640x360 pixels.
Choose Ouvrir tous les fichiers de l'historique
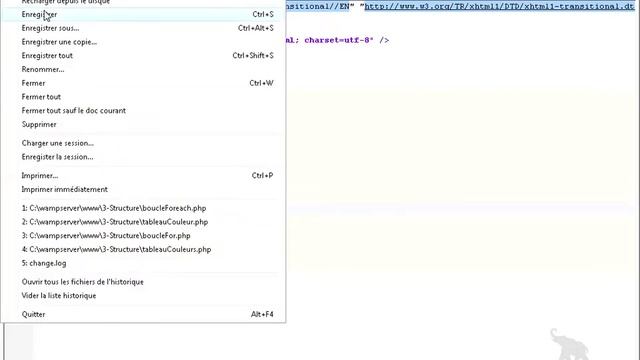coord(143,282)
